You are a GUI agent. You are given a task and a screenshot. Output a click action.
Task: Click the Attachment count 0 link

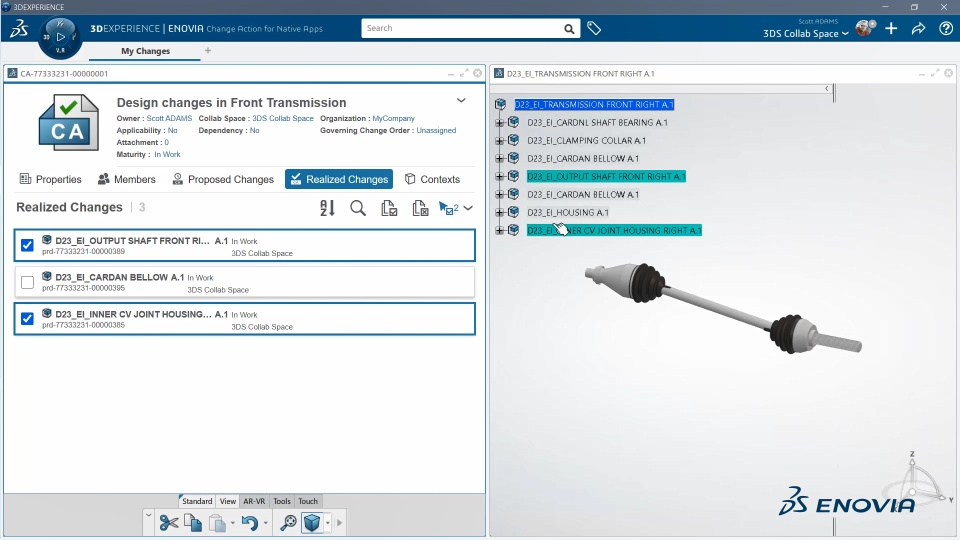click(x=166, y=142)
